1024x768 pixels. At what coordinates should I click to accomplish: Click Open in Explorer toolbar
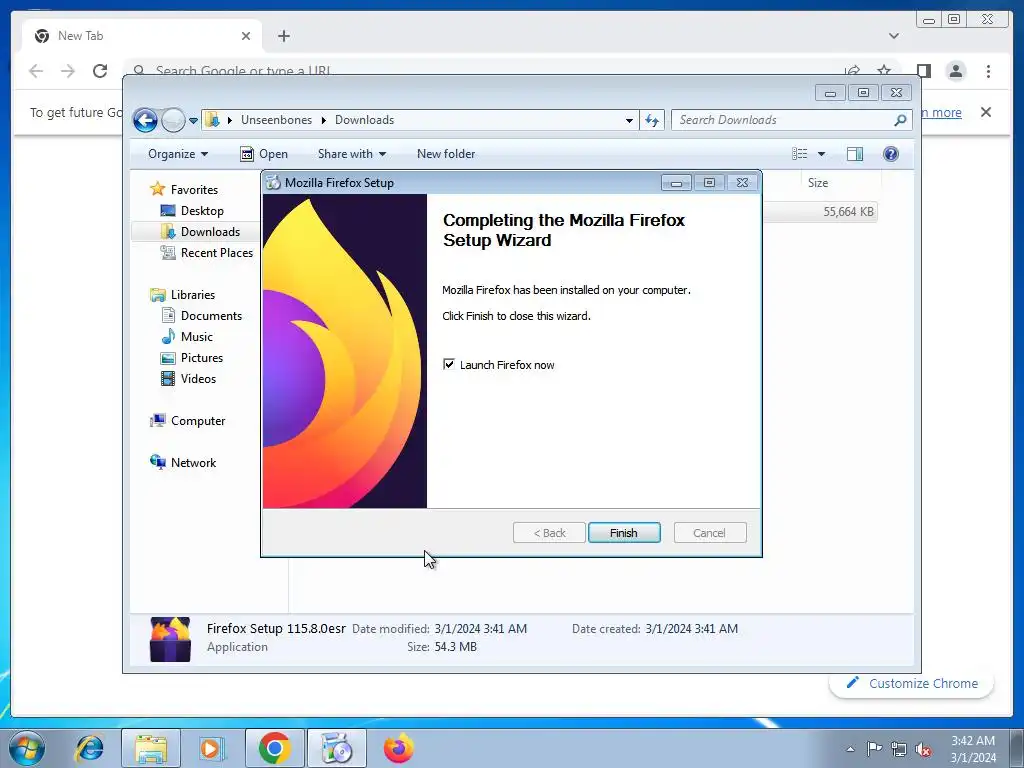[264, 154]
